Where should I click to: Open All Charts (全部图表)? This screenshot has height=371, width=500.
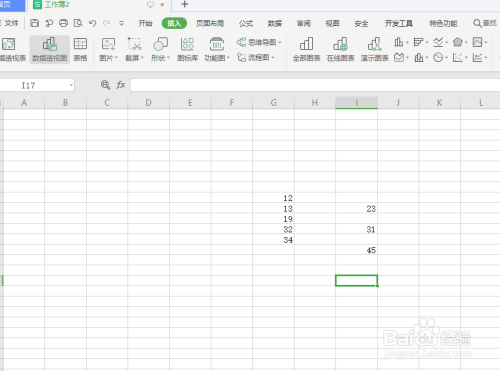(306, 49)
